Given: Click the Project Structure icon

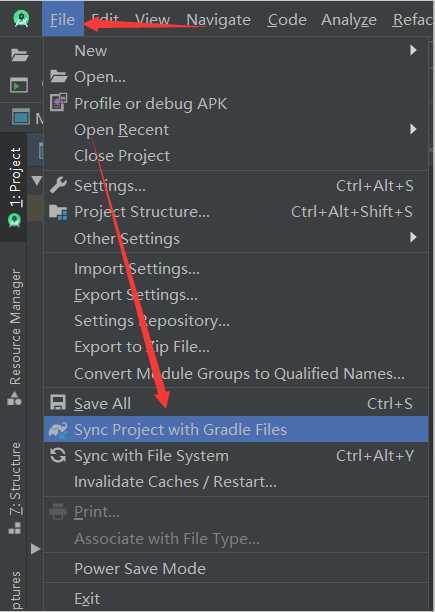Looking at the screenshot, I should point(58,212).
